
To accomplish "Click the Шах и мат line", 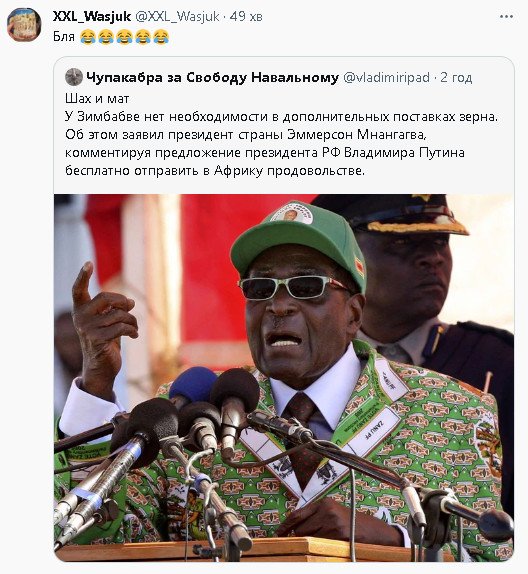I will 97,98.
